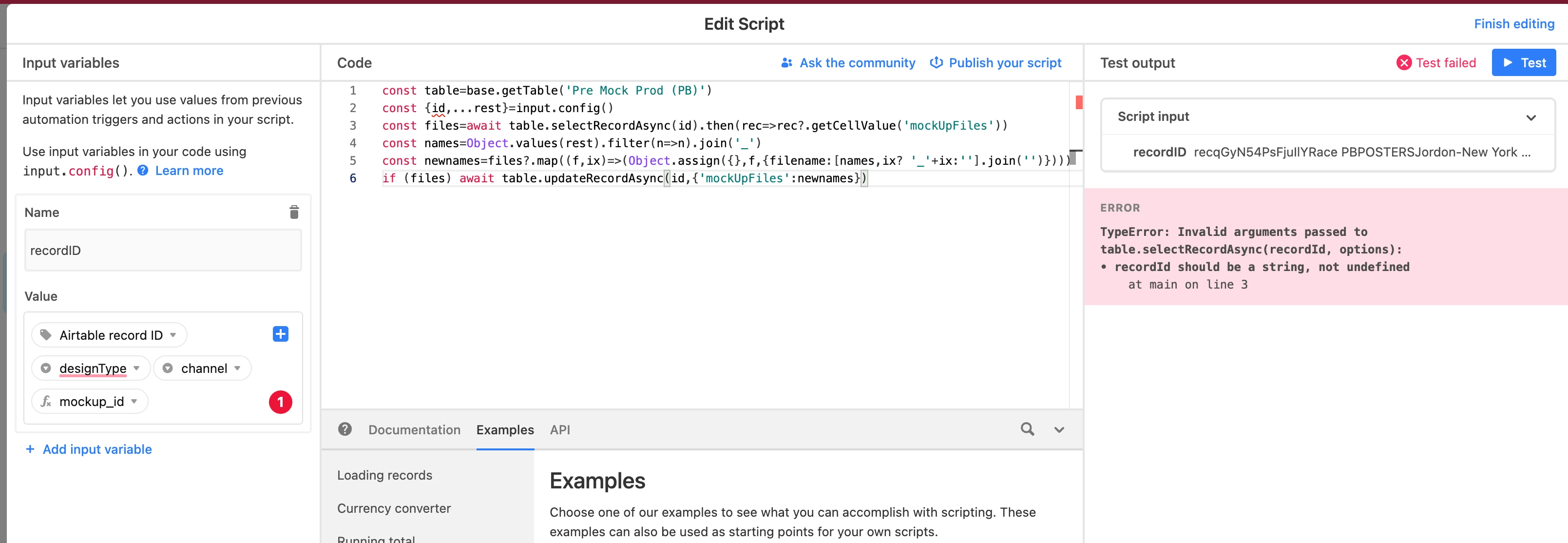The height and width of the screenshot is (543, 1568).
Task: Switch to the API tab
Action: pos(559,430)
